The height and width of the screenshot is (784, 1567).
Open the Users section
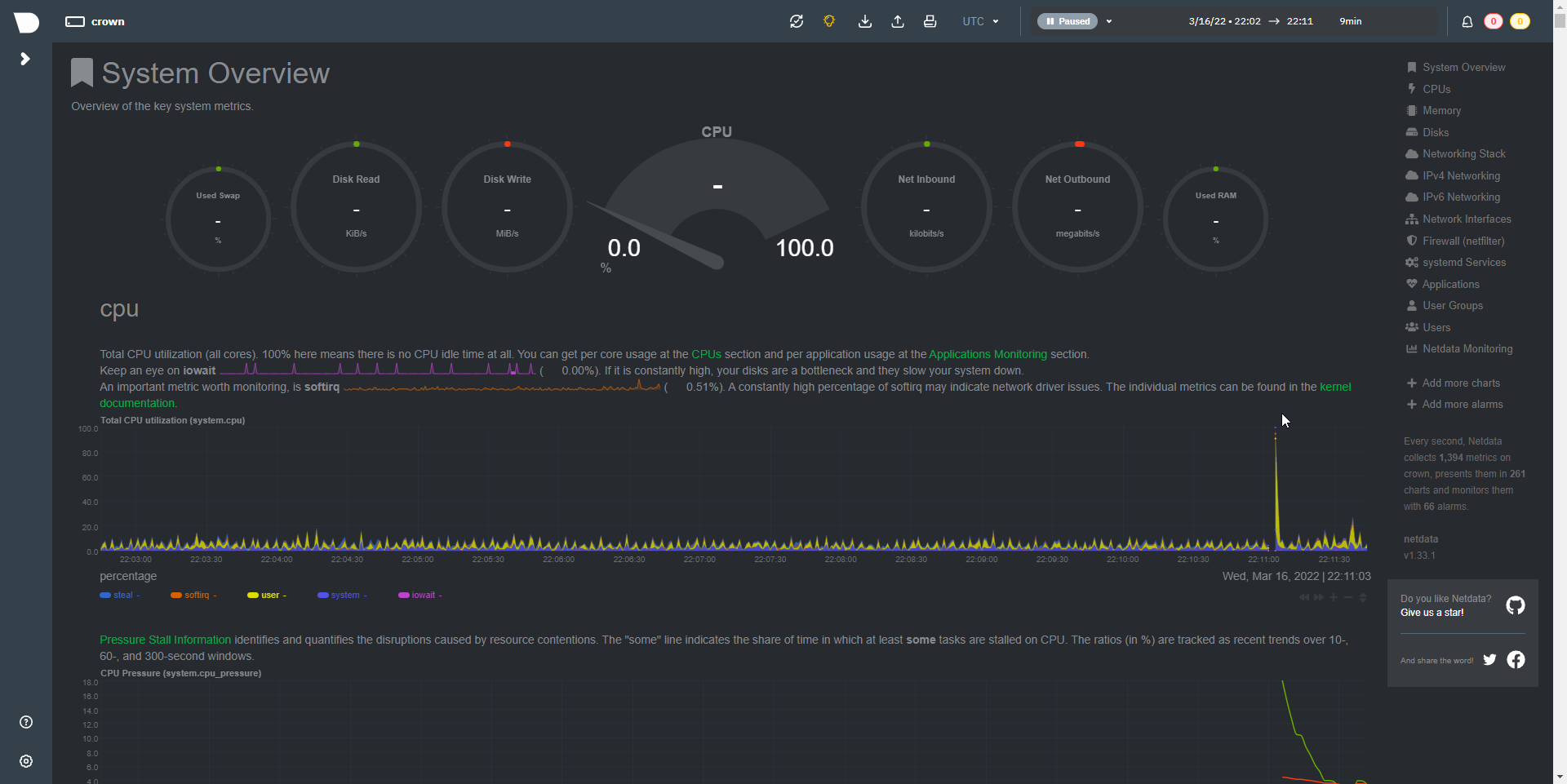coord(1428,327)
